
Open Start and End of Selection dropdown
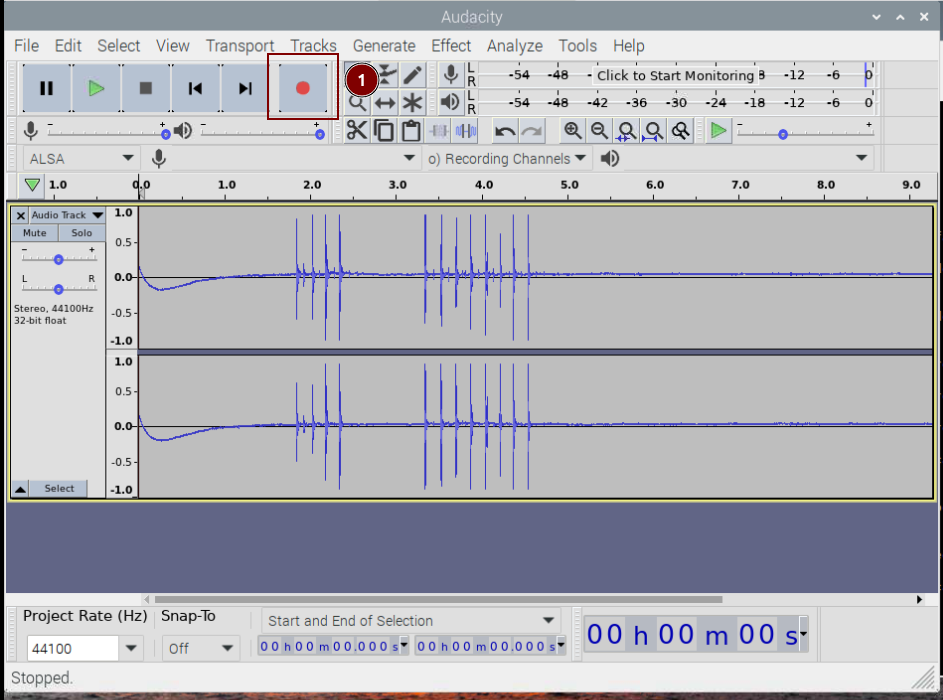pos(411,621)
